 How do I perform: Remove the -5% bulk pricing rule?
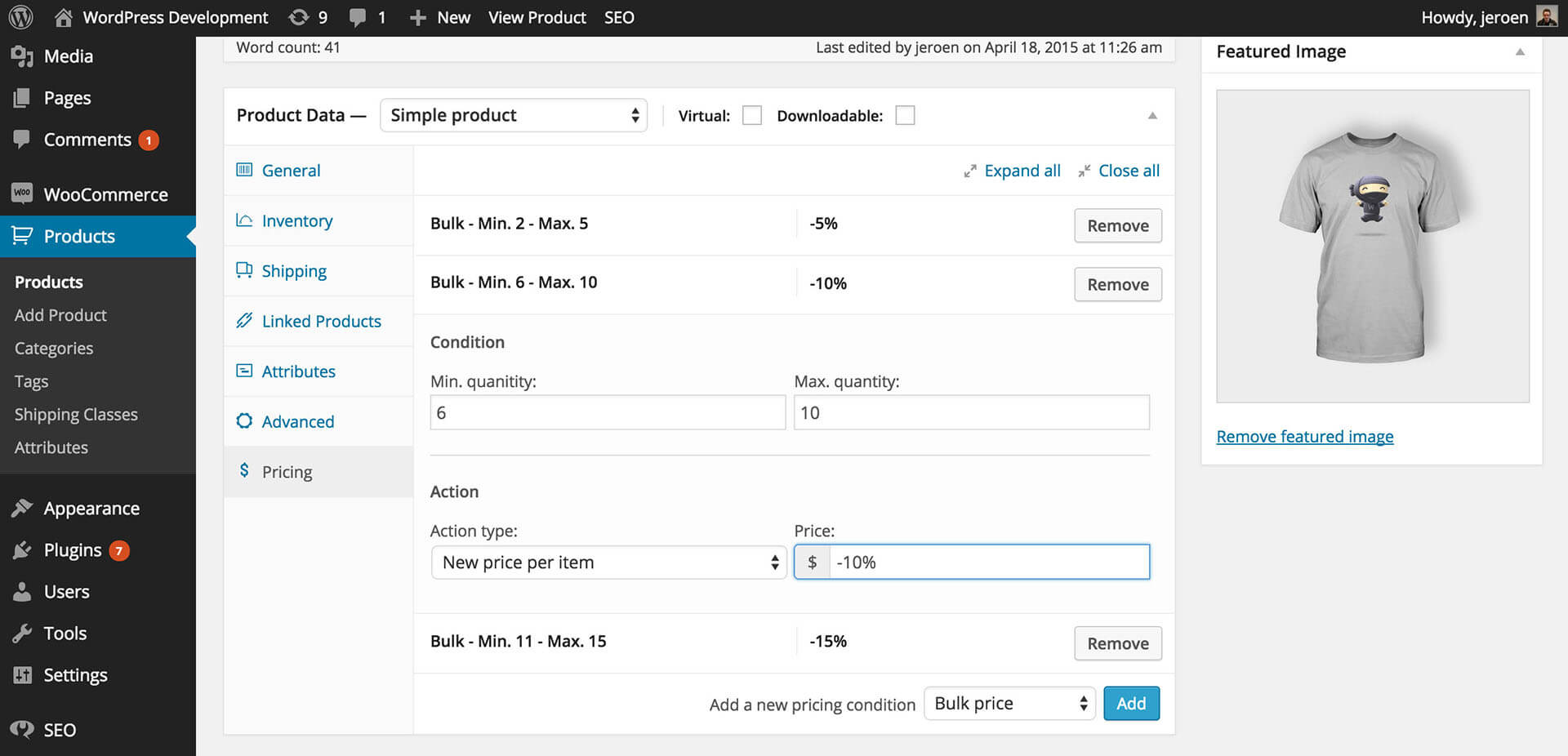(1118, 225)
